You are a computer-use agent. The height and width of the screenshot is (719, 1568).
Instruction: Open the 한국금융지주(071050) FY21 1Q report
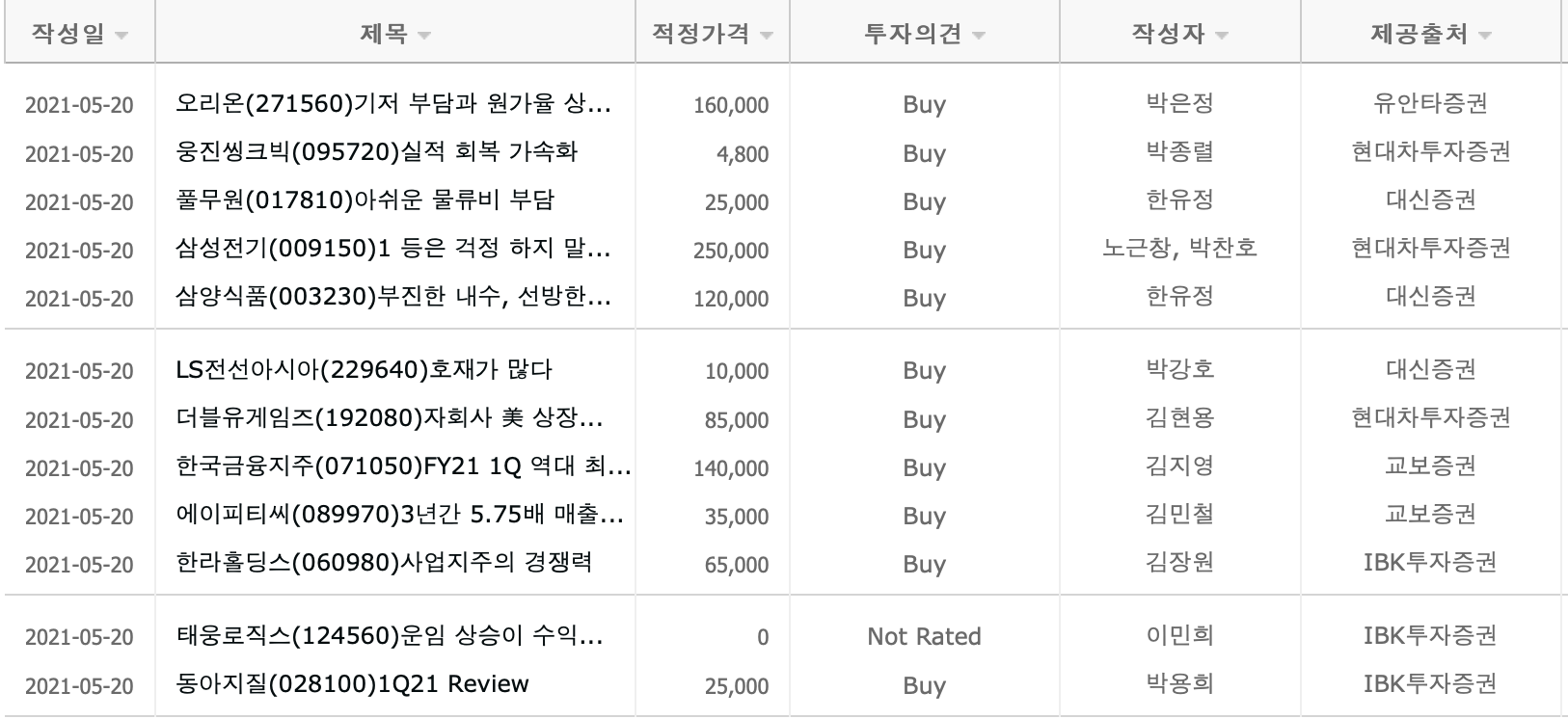404,466
